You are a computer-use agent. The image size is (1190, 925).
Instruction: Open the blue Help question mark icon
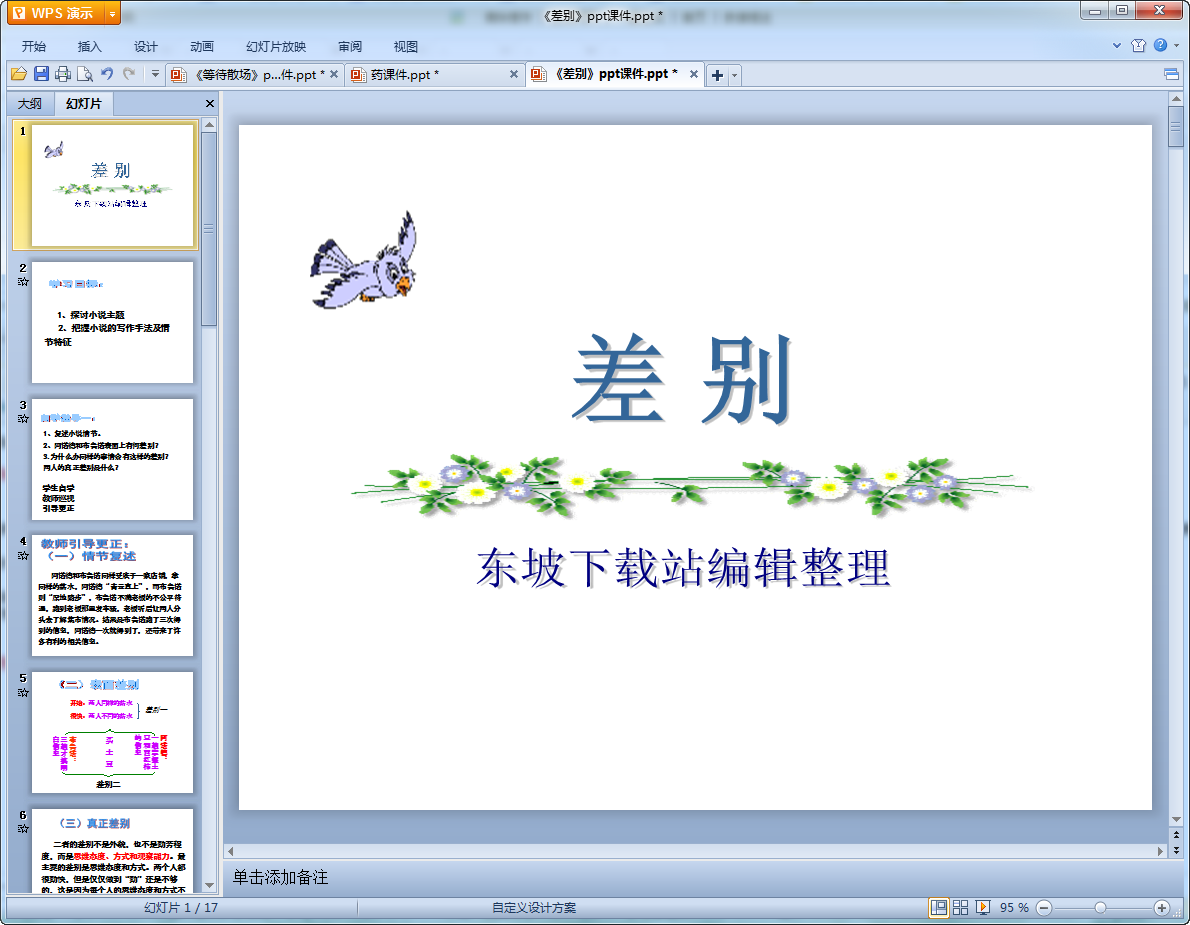click(1159, 46)
